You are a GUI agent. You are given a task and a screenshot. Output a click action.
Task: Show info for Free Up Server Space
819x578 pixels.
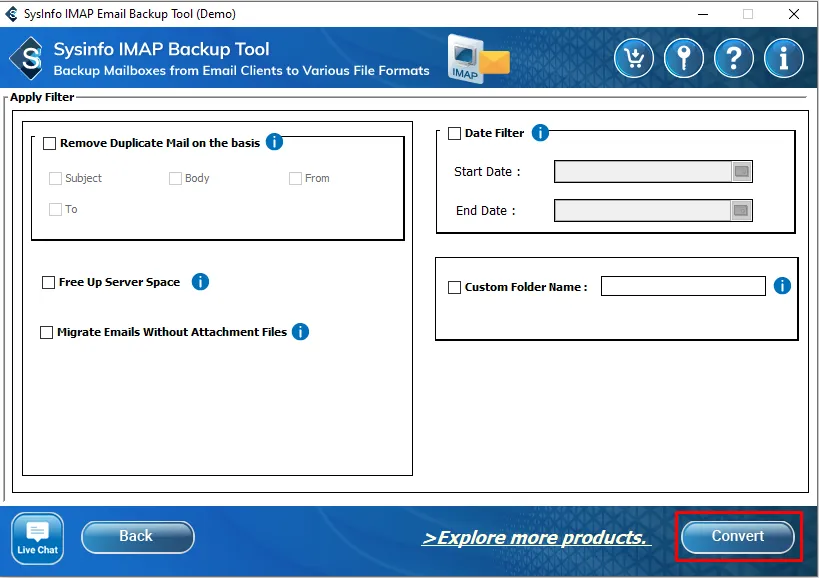pyautogui.click(x=200, y=282)
